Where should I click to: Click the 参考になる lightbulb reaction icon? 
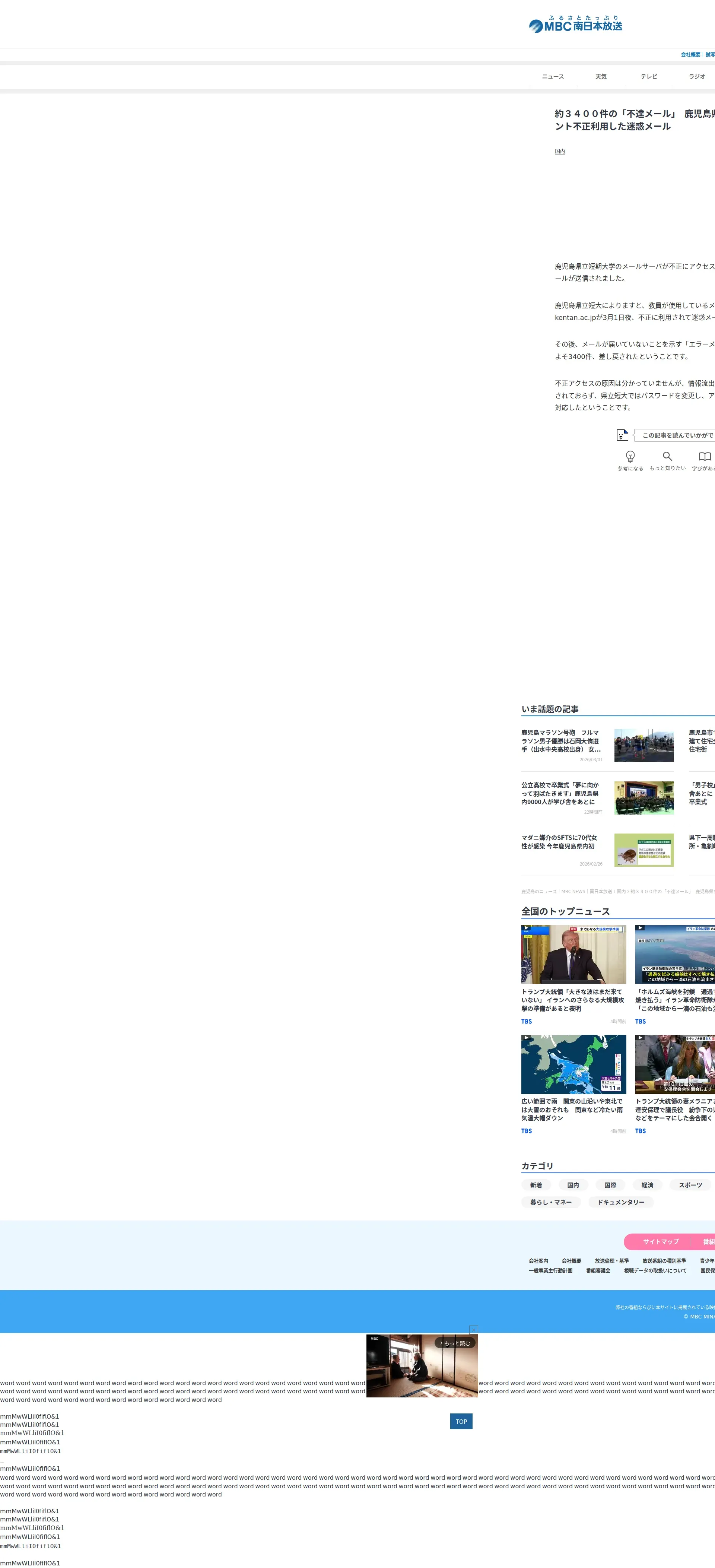[630, 456]
